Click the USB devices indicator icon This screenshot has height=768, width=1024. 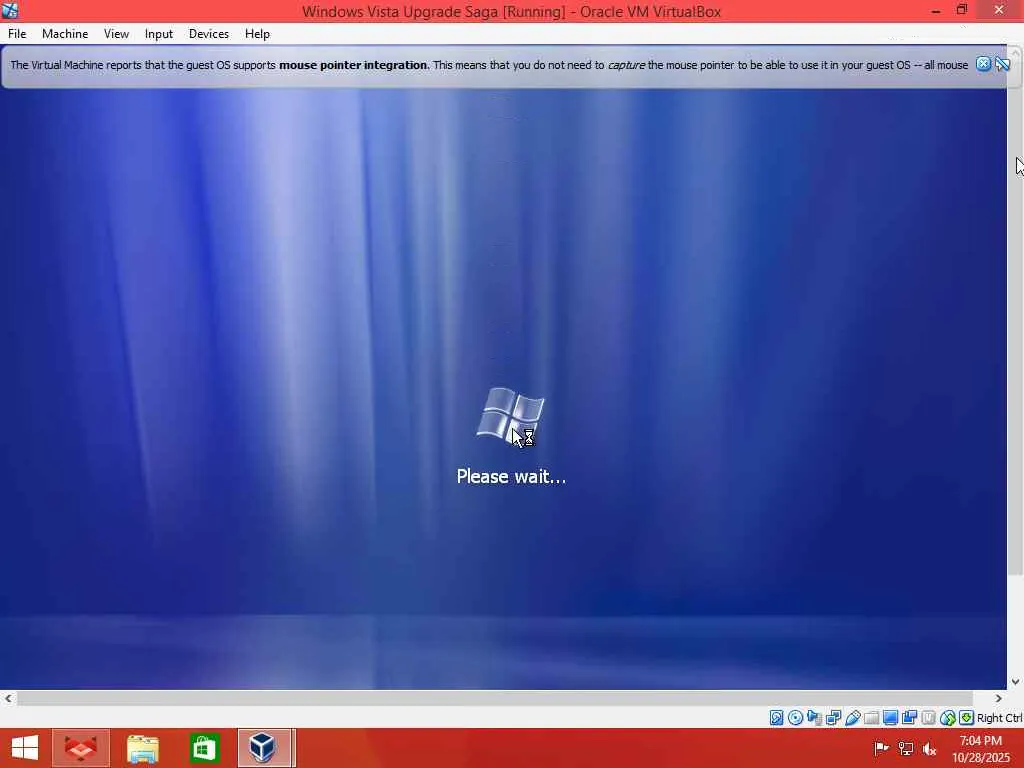852,718
